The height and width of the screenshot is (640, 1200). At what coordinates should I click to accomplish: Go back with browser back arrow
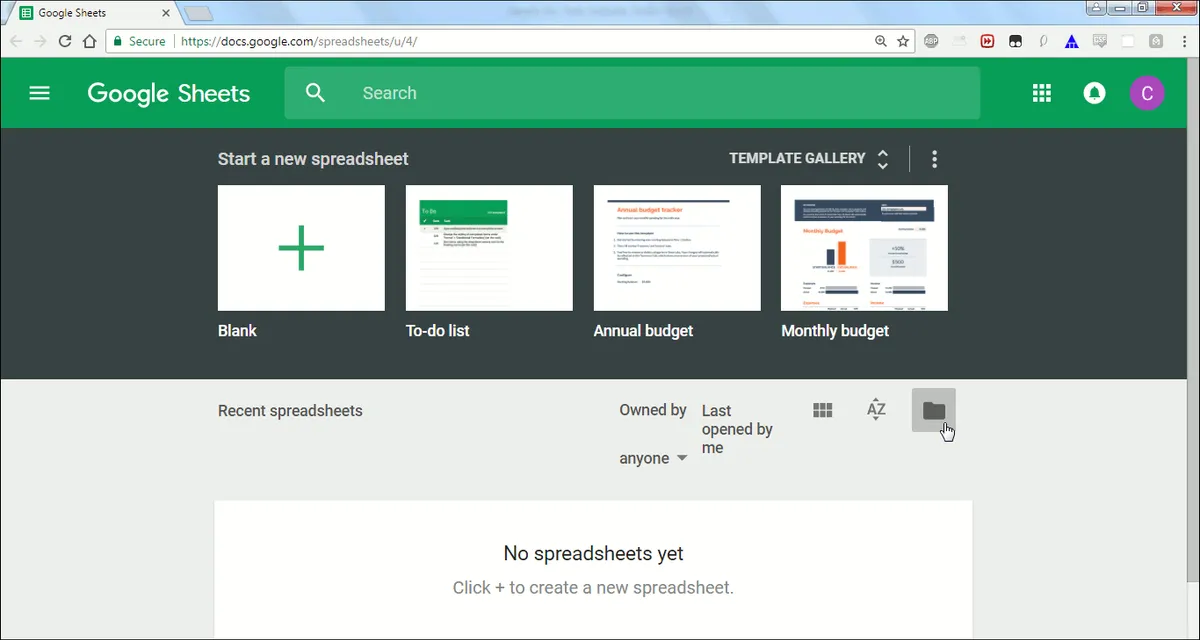coord(16,41)
